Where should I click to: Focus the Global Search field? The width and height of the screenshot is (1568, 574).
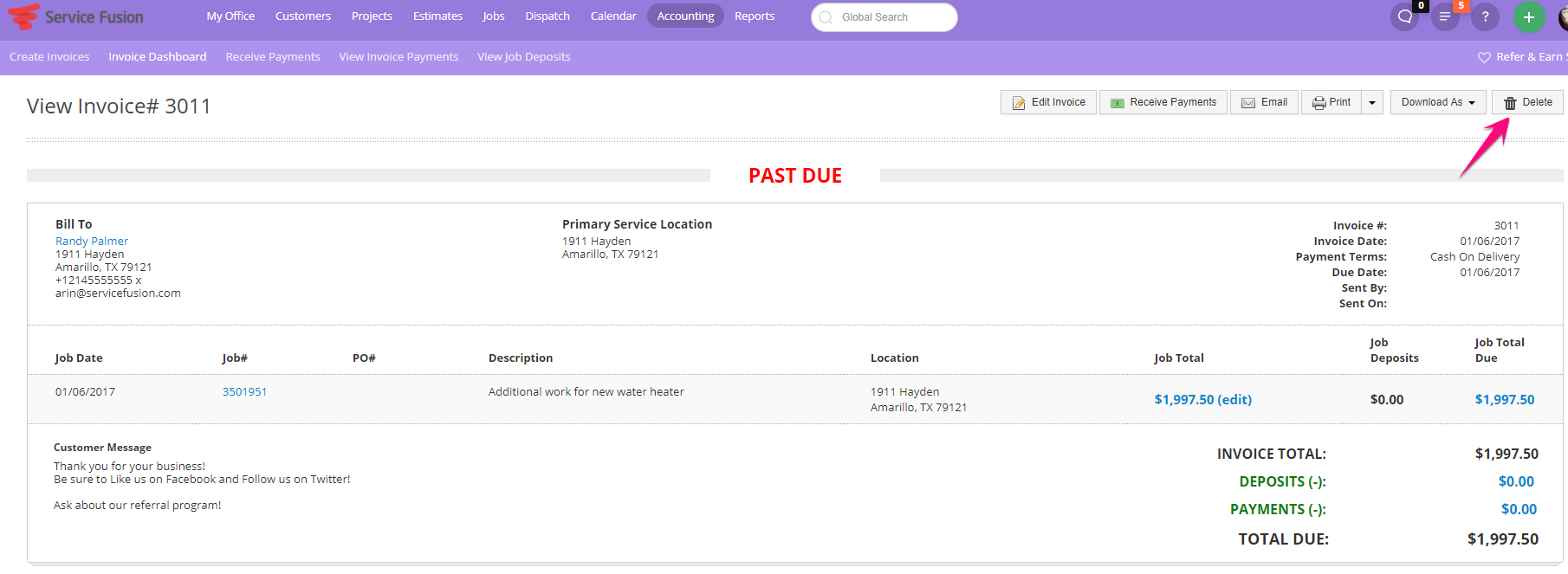[884, 17]
